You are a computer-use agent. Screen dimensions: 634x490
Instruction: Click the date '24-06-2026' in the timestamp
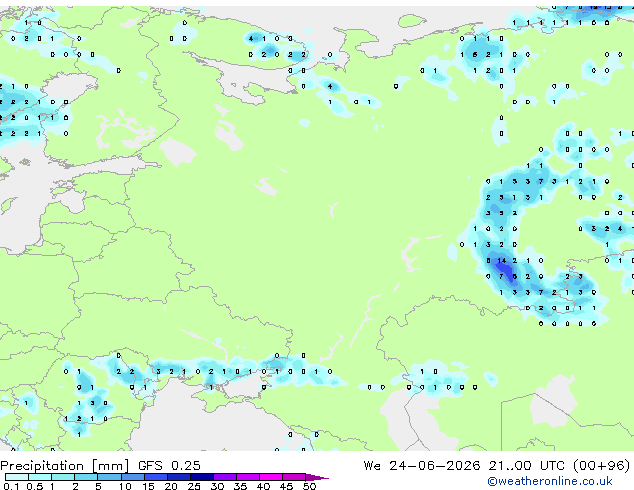click(x=435, y=466)
